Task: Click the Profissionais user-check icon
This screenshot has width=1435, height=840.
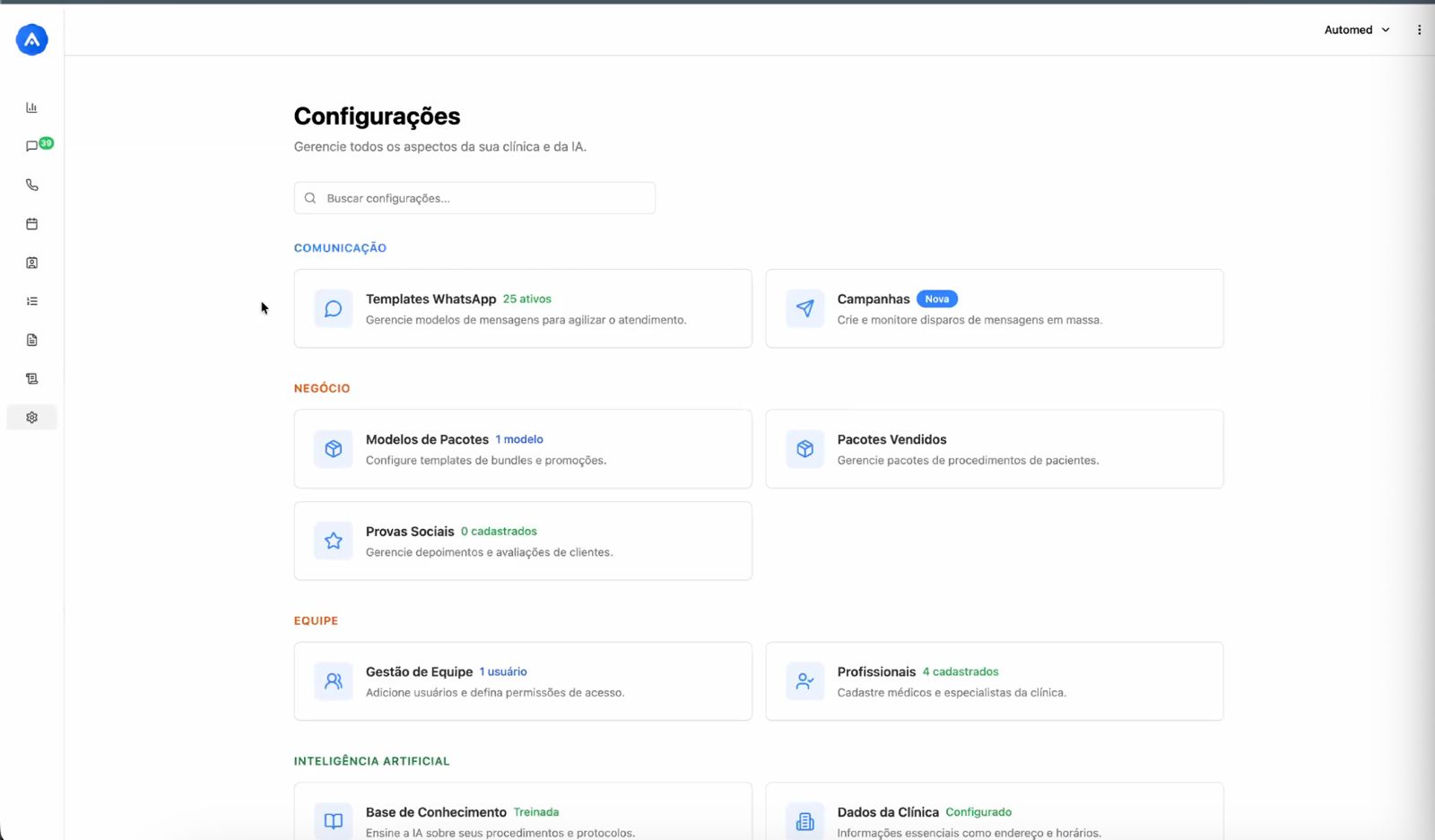Action: pyautogui.click(x=805, y=681)
